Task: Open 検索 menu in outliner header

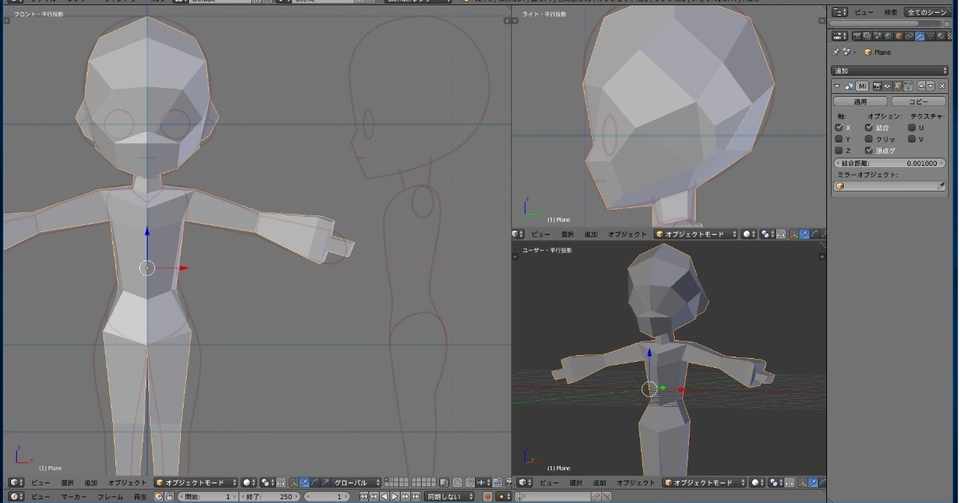Action: pyautogui.click(x=890, y=12)
